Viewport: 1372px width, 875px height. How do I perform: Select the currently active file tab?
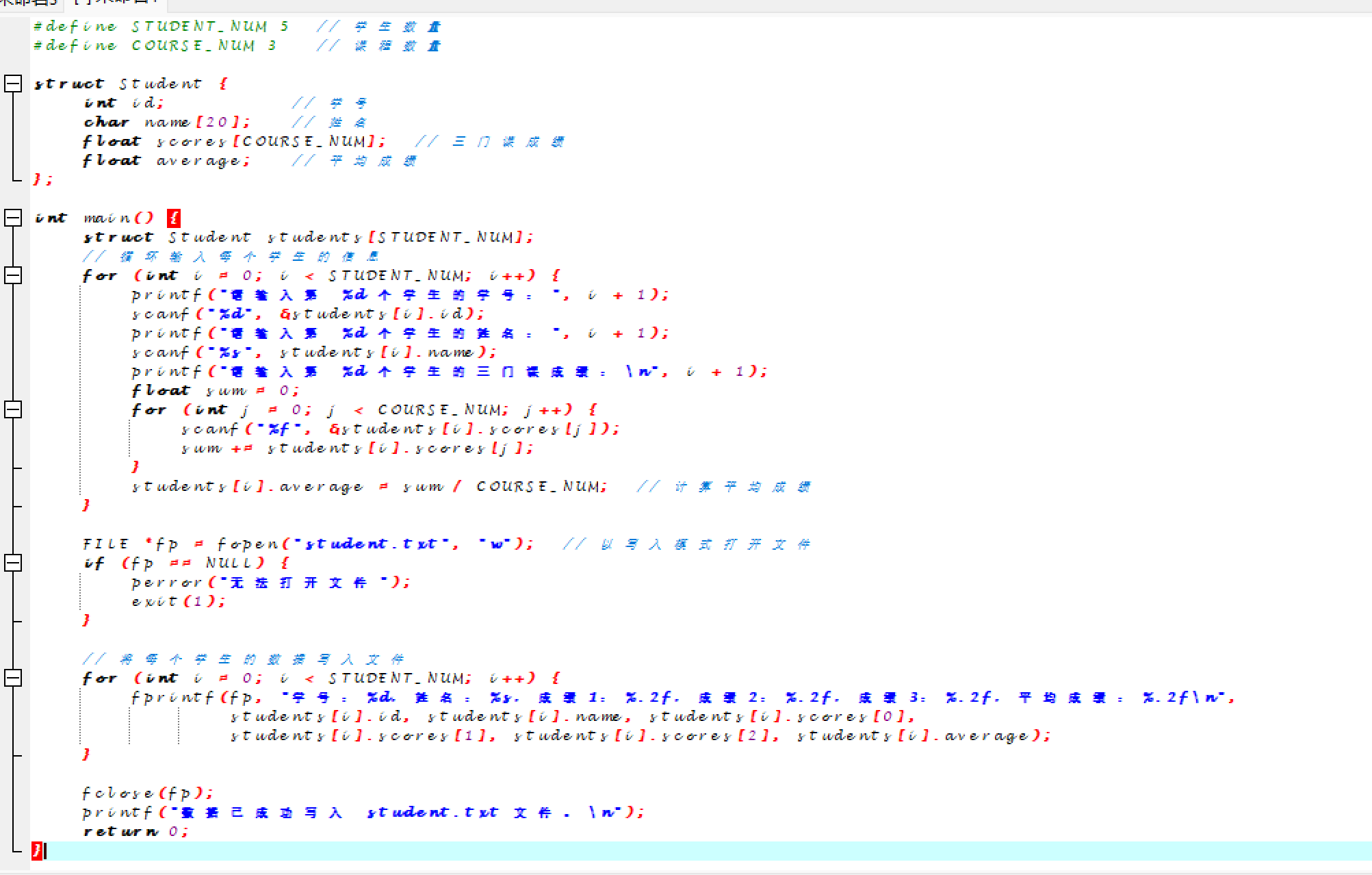(116, 3)
